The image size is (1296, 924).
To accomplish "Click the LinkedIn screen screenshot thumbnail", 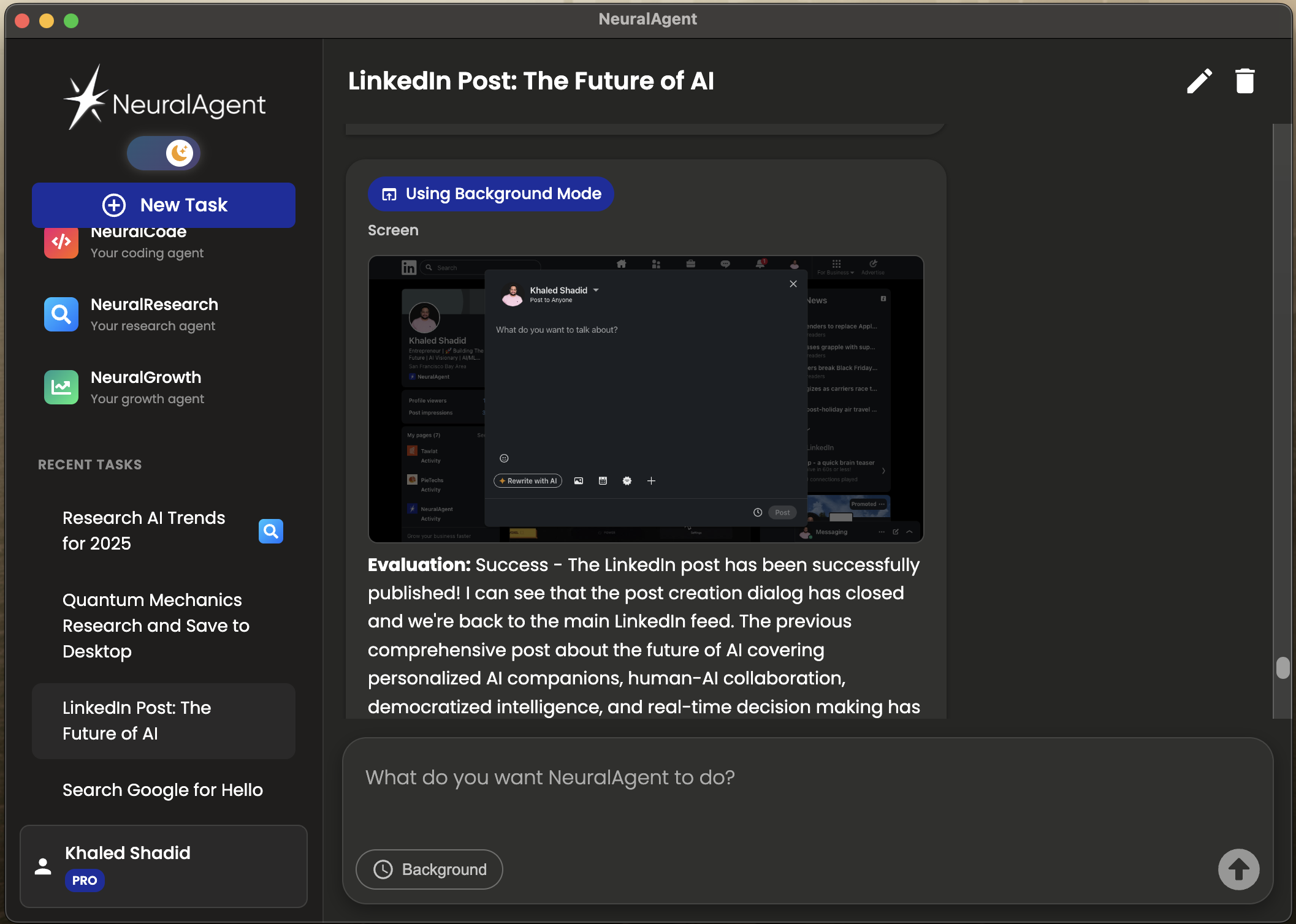I will point(646,399).
